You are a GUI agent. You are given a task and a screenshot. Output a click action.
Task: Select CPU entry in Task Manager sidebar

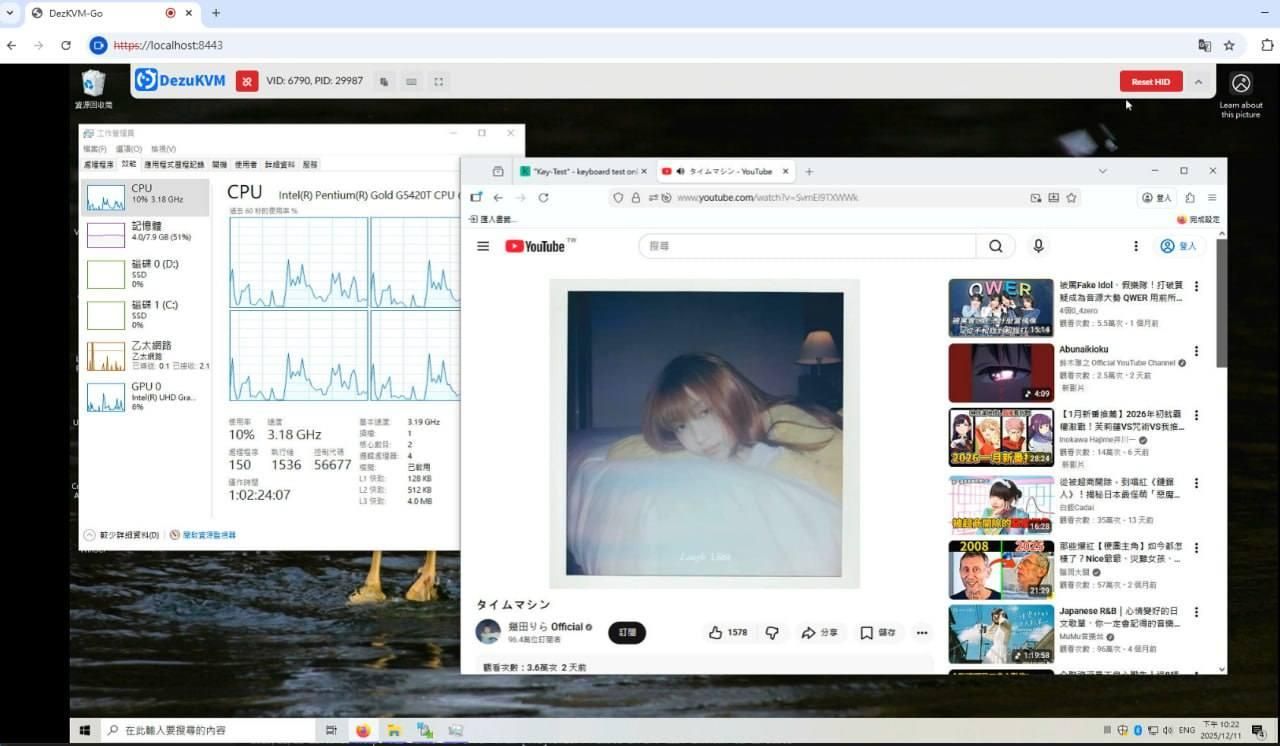click(145, 196)
